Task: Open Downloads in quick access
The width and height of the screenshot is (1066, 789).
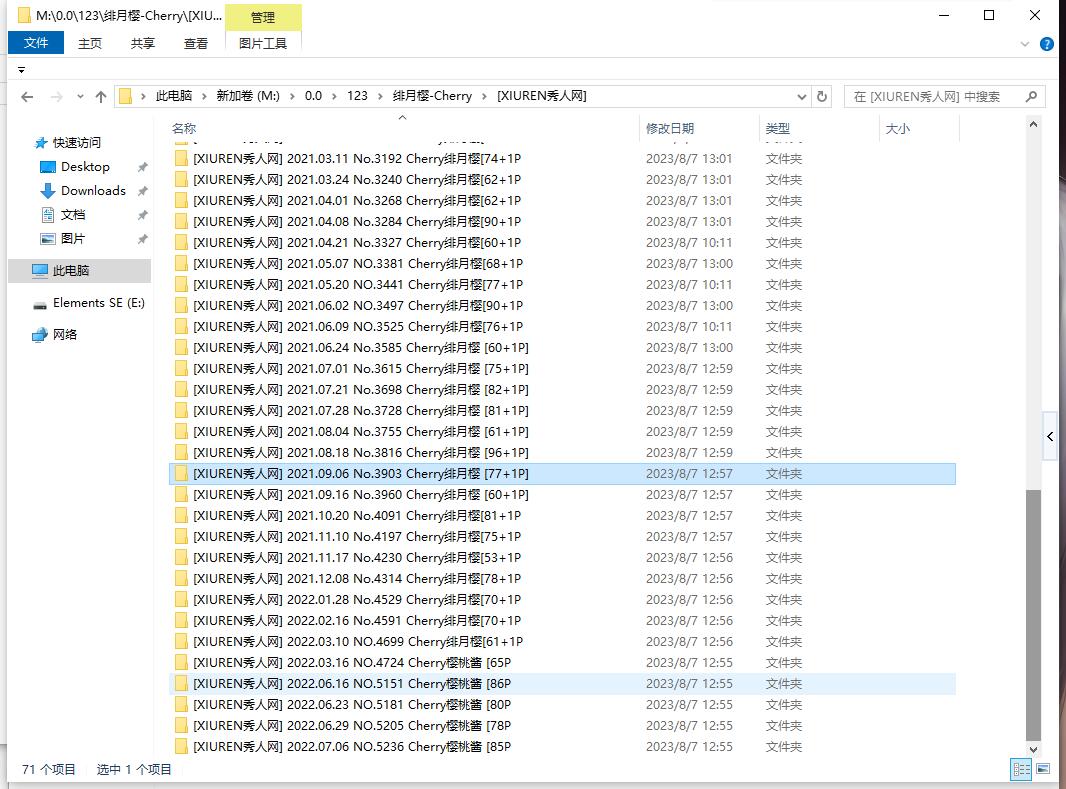Action: [x=93, y=190]
